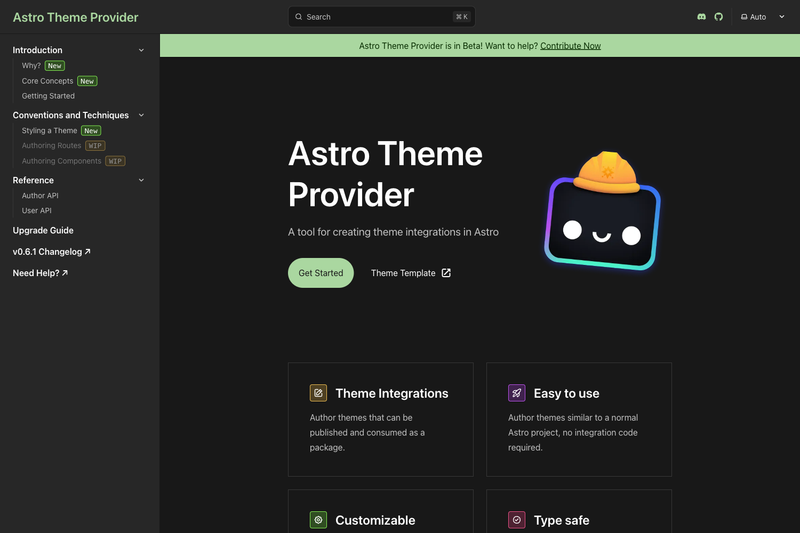Click the Customizable card heading
The width and height of the screenshot is (800, 533).
tap(375, 520)
